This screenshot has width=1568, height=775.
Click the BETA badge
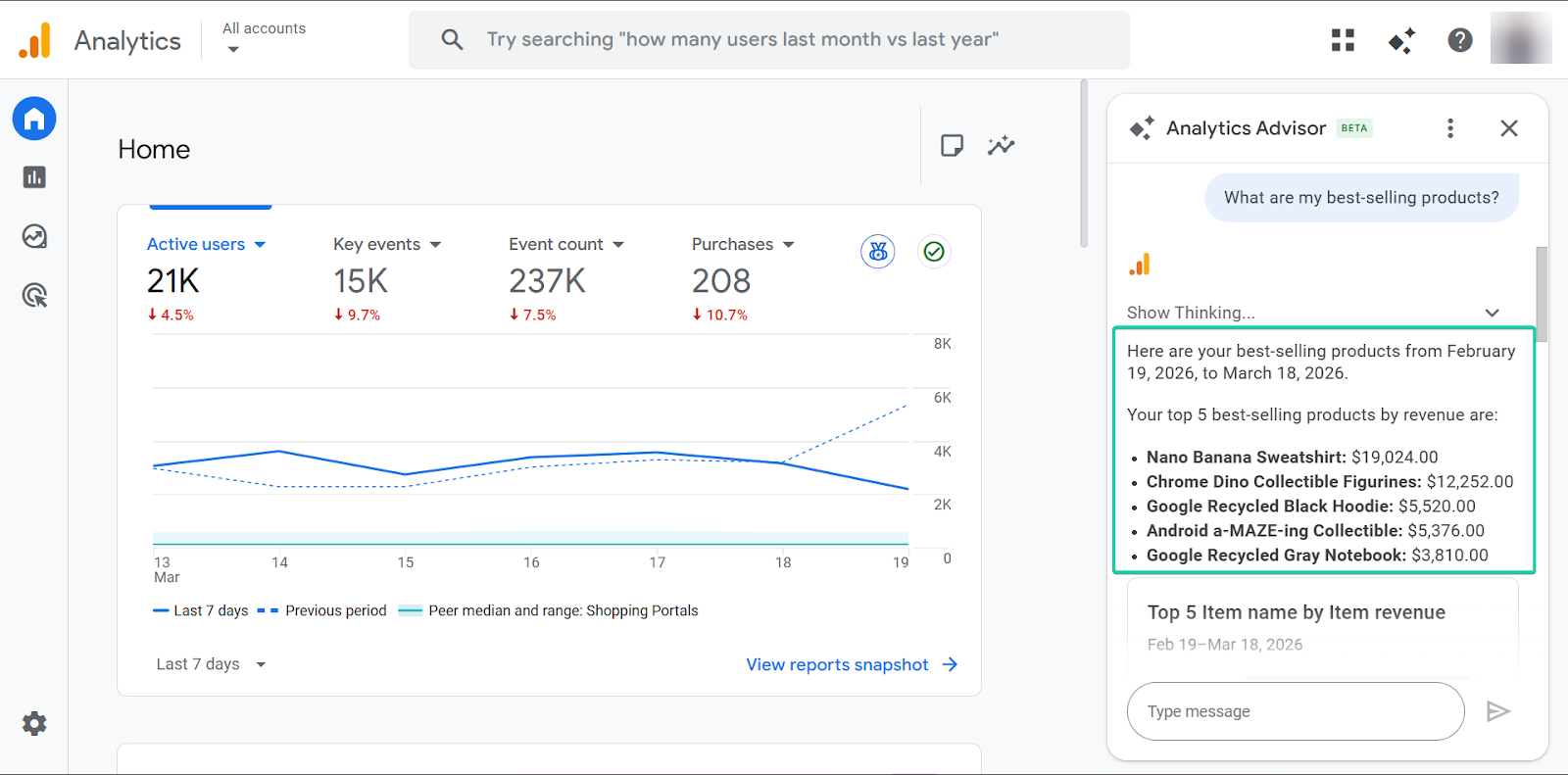click(x=1354, y=128)
